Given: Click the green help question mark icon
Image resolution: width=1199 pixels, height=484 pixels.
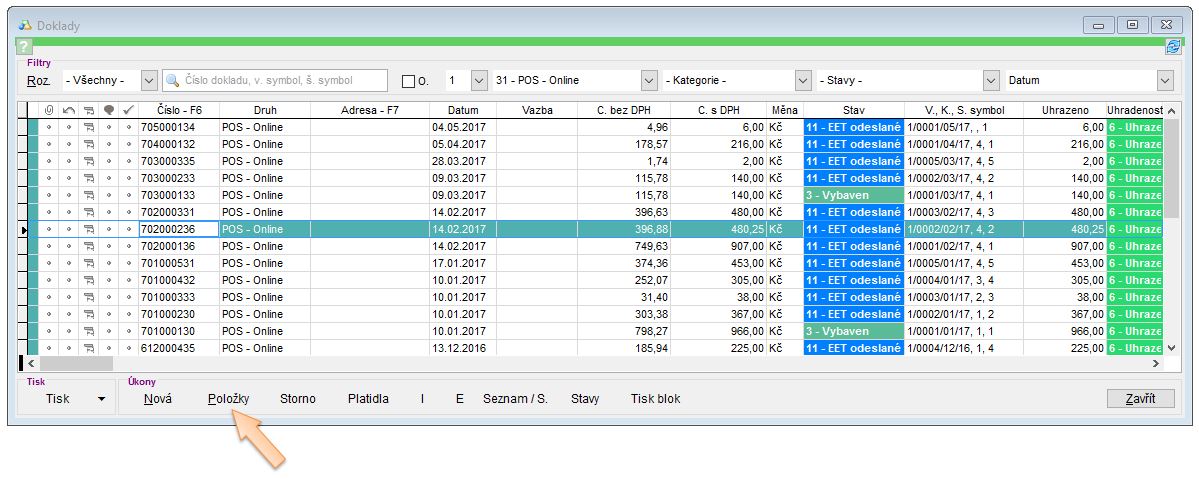Looking at the screenshot, I should (x=24, y=47).
